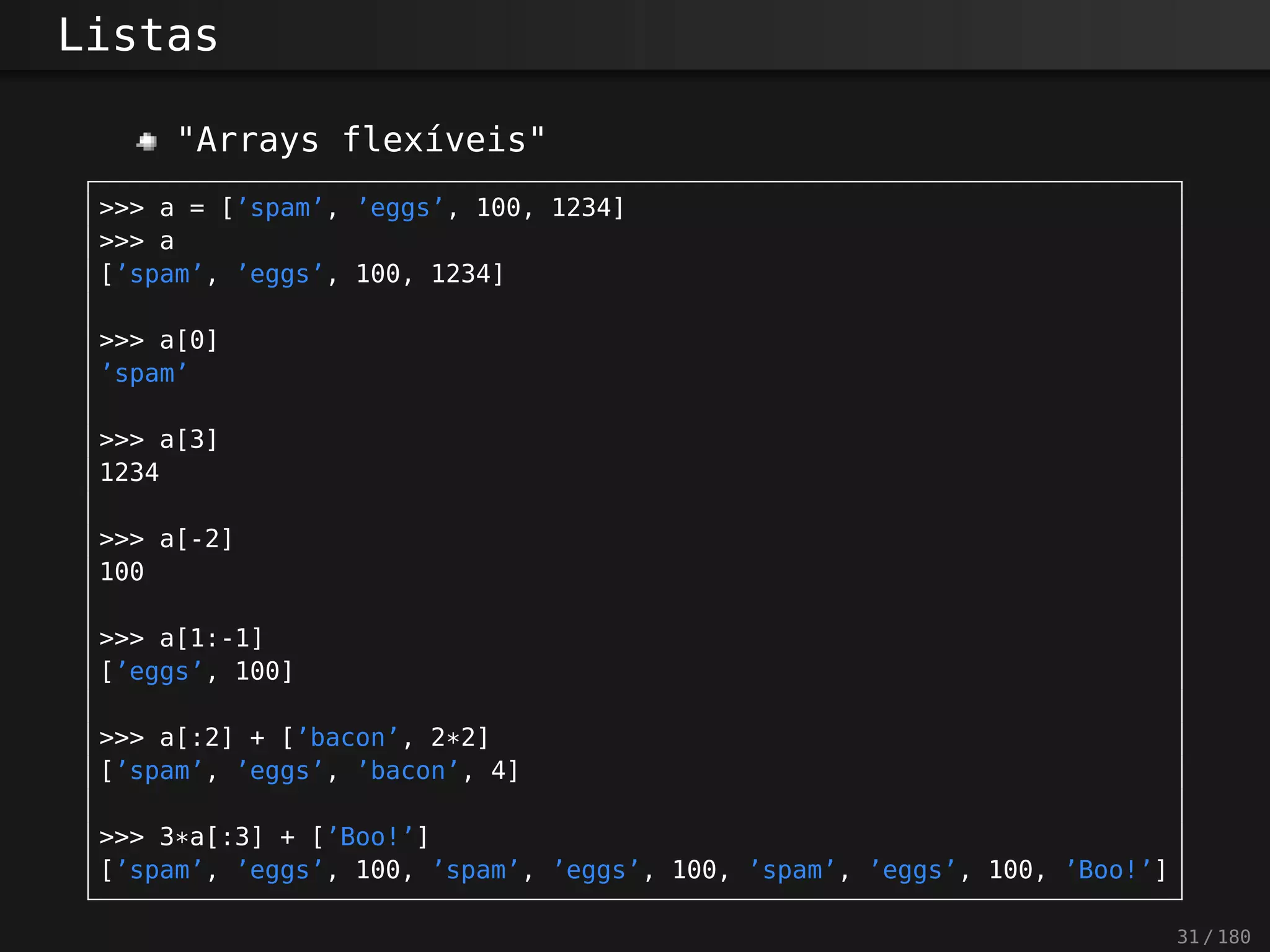Screen dimensions: 1270x952
Task: Click the bullet marker before "Arrays flexíveis"
Action: point(147,142)
